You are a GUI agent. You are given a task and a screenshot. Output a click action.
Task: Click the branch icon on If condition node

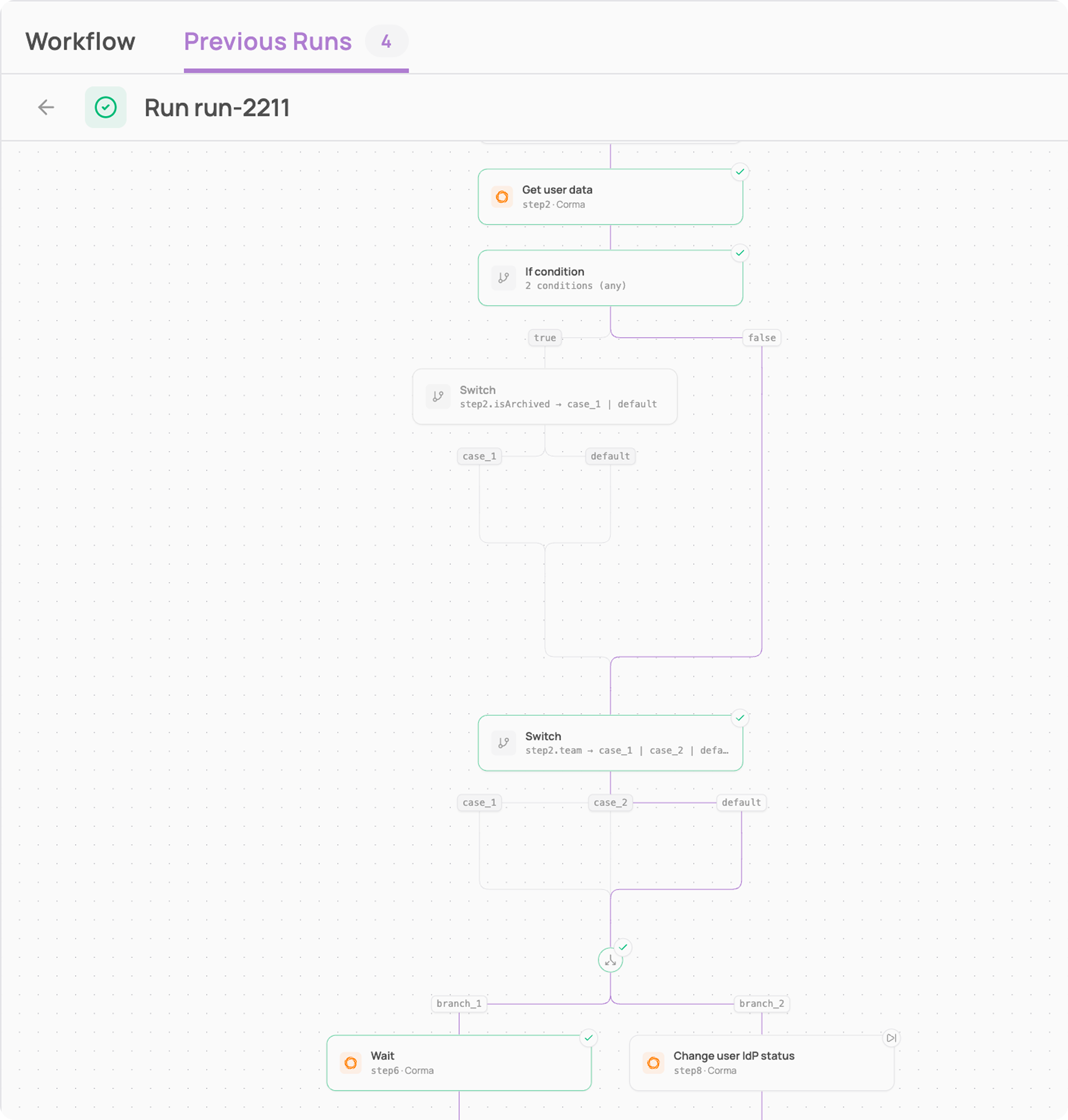(x=504, y=278)
